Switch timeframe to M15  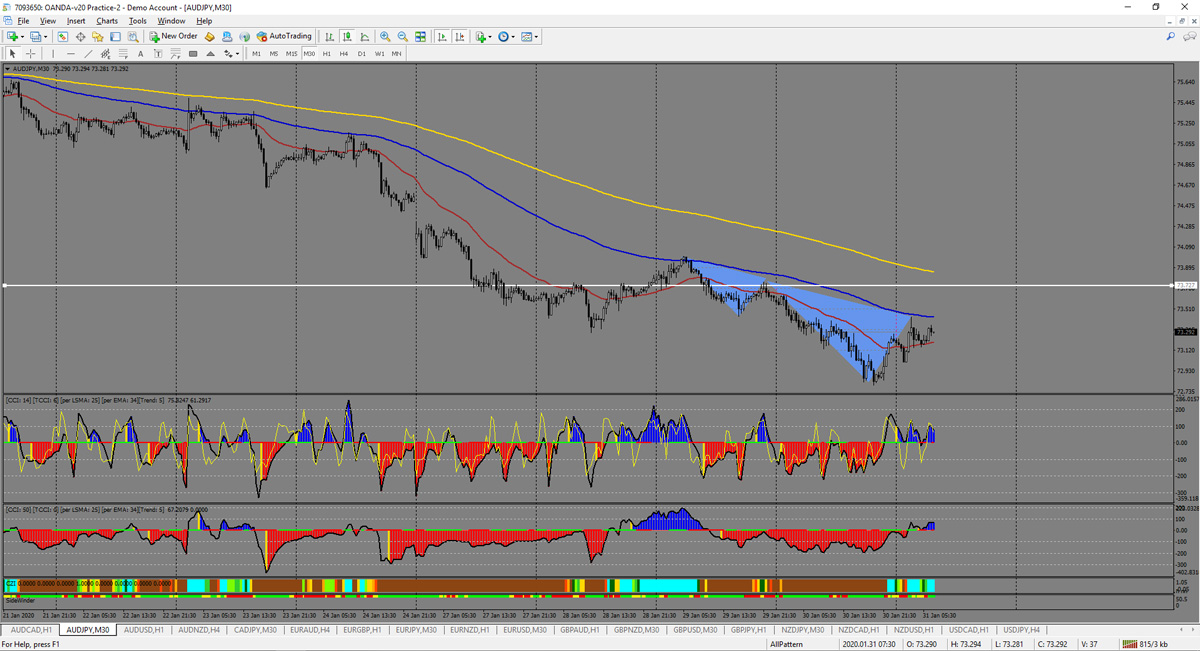[291, 54]
